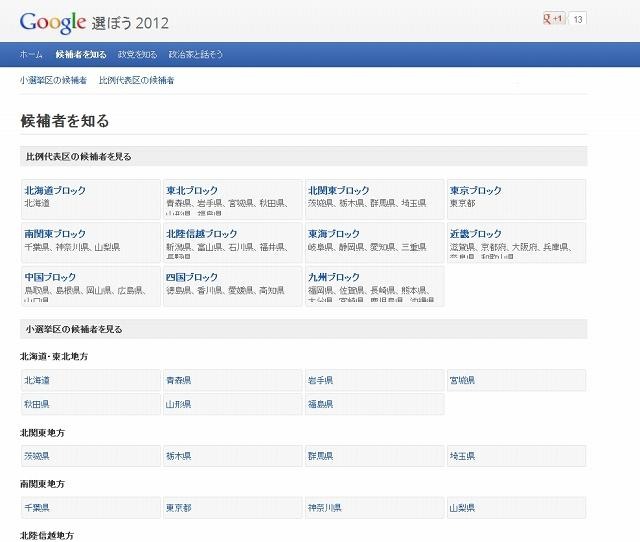Viewport: 640px width, 542px height.
Task: Click the +1 count bubble showing 13
Action: click(578, 19)
